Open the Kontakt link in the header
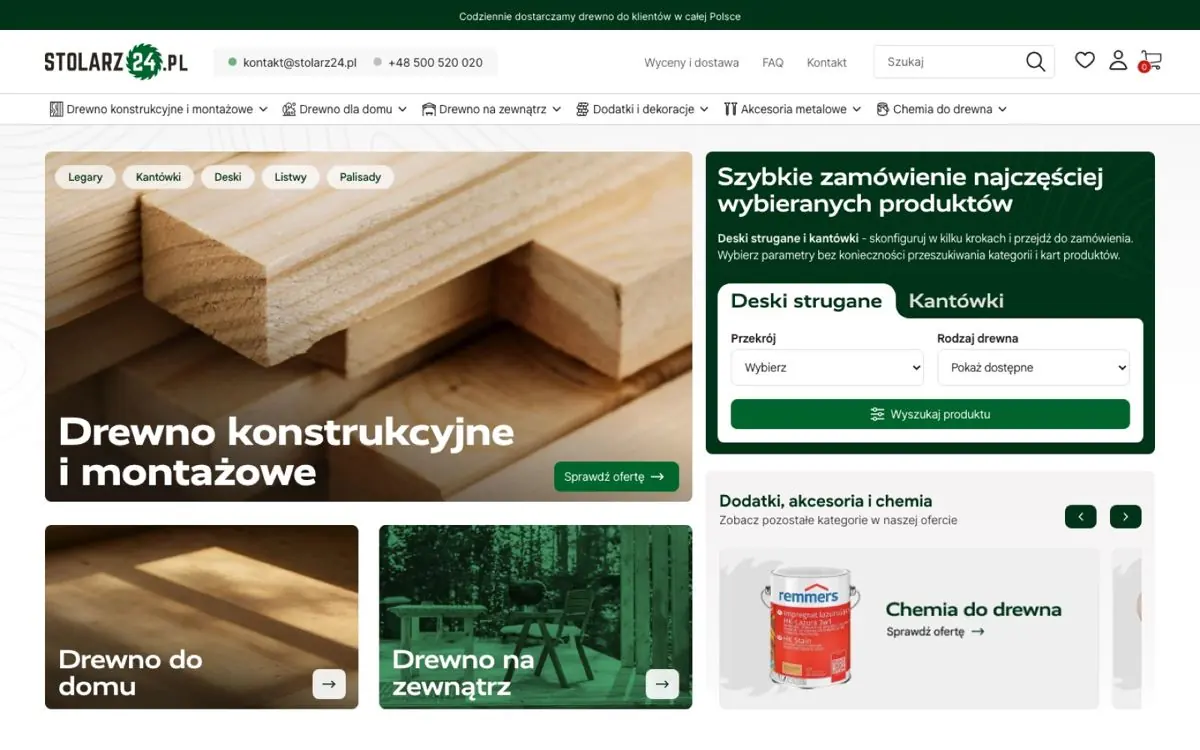Image resolution: width=1200 pixels, height=750 pixels. point(827,62)
